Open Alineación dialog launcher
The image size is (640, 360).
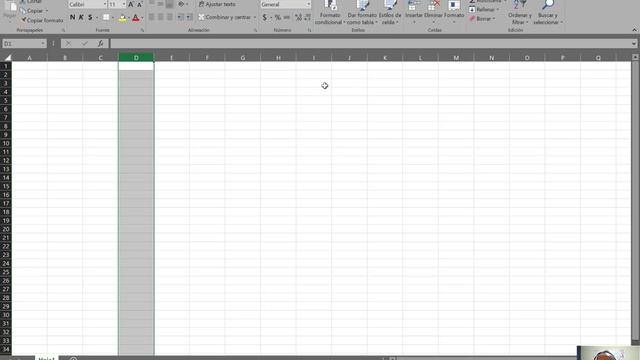[x=256, y=30]
